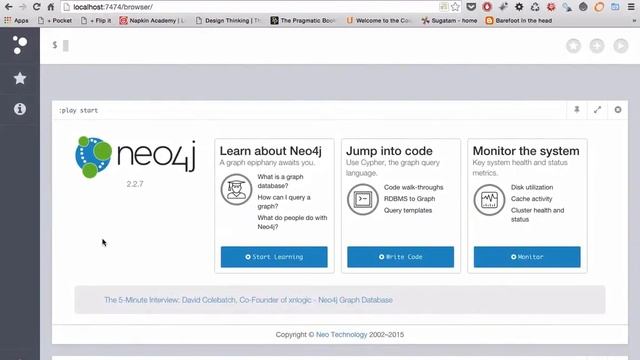Viewport: 640px width, 360px height.
Task: Open the Apps bookmarks shortcut
Action: [x=16, y=20]
